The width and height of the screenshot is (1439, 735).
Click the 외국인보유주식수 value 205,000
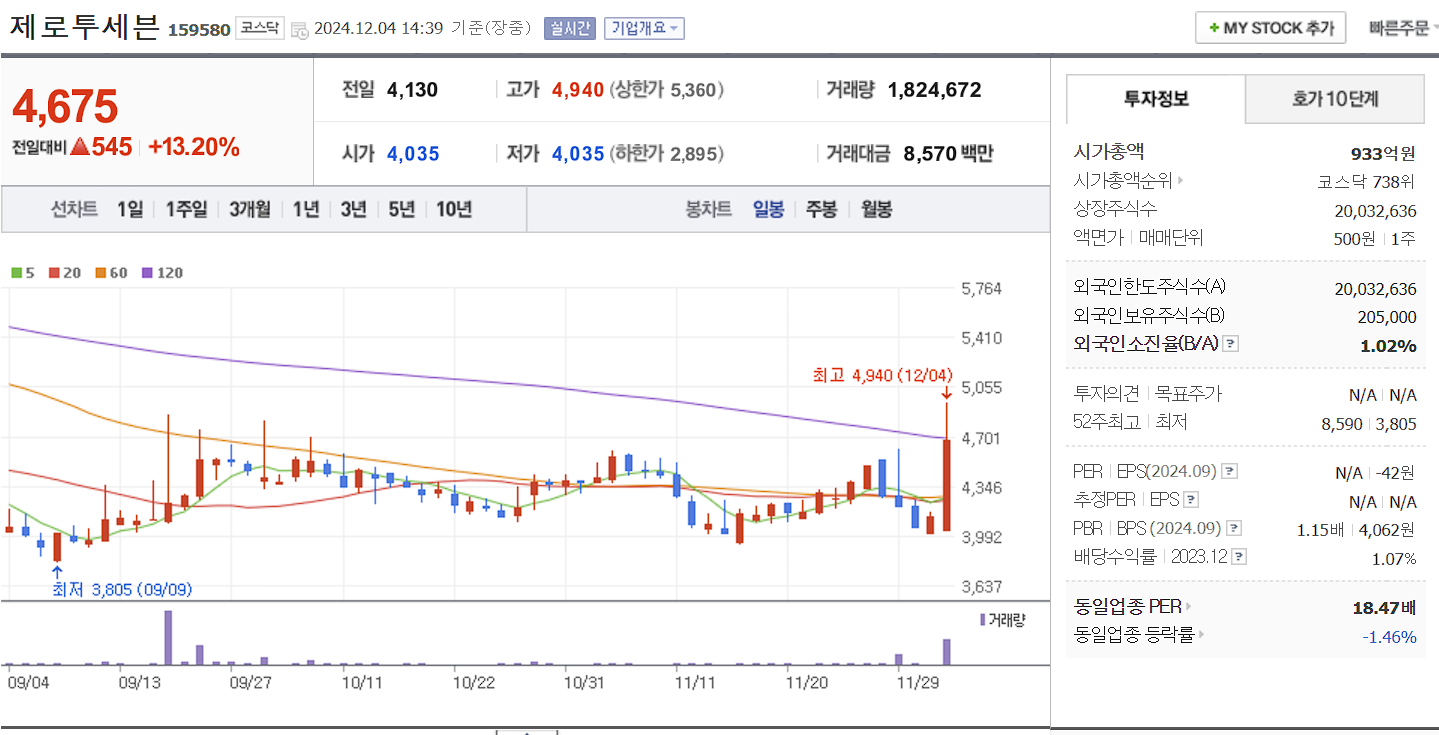(1389, 317)
